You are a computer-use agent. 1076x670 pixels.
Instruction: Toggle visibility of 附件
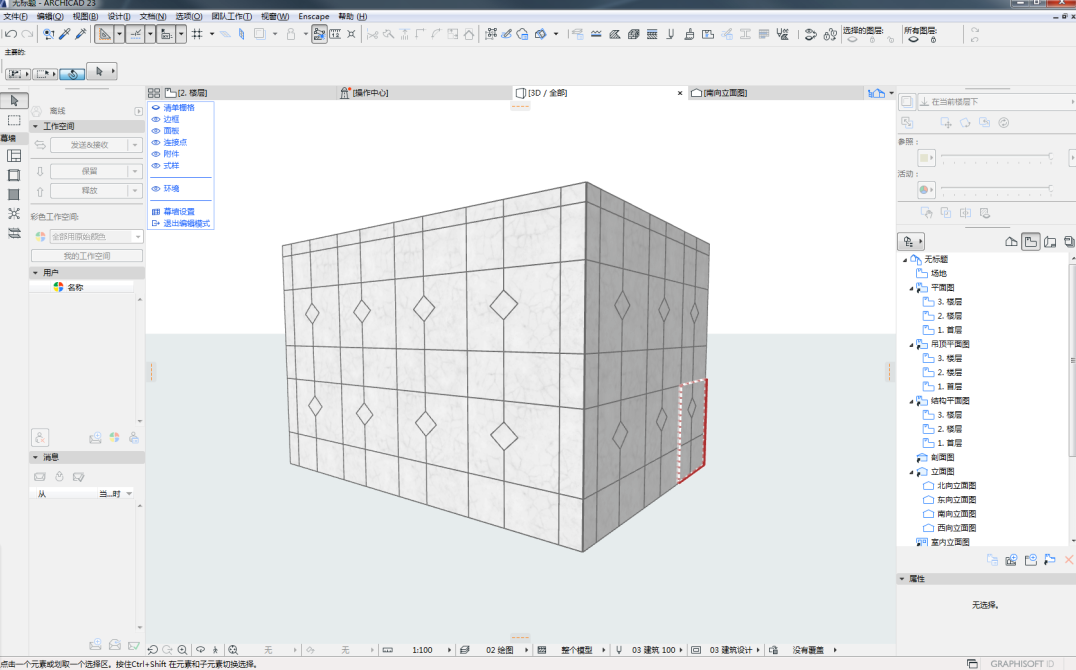tap(156, 154)
